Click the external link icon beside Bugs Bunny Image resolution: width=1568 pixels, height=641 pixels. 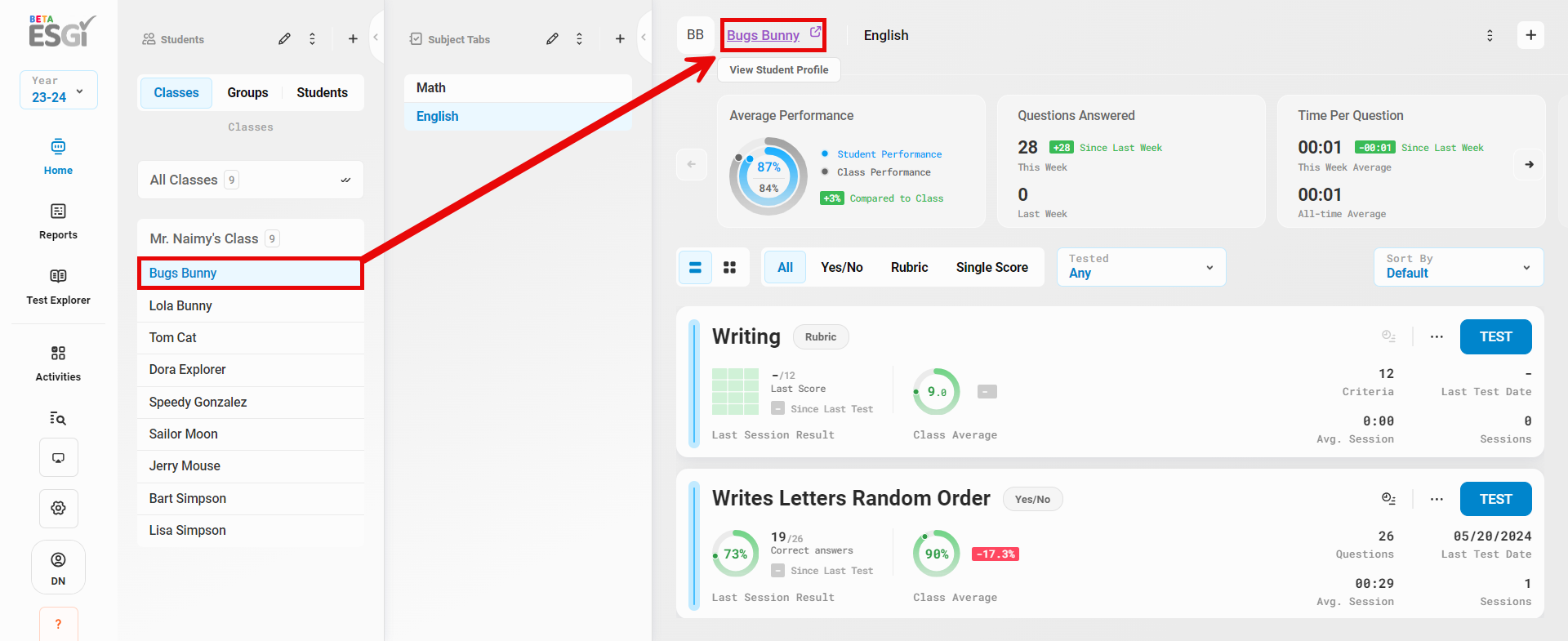click(815, 32)
